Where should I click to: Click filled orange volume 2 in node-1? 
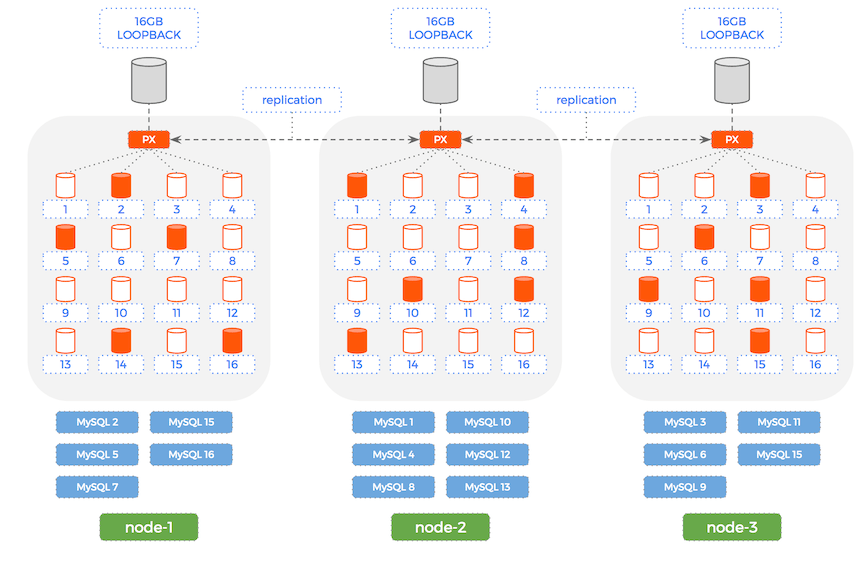coord(121,185)
